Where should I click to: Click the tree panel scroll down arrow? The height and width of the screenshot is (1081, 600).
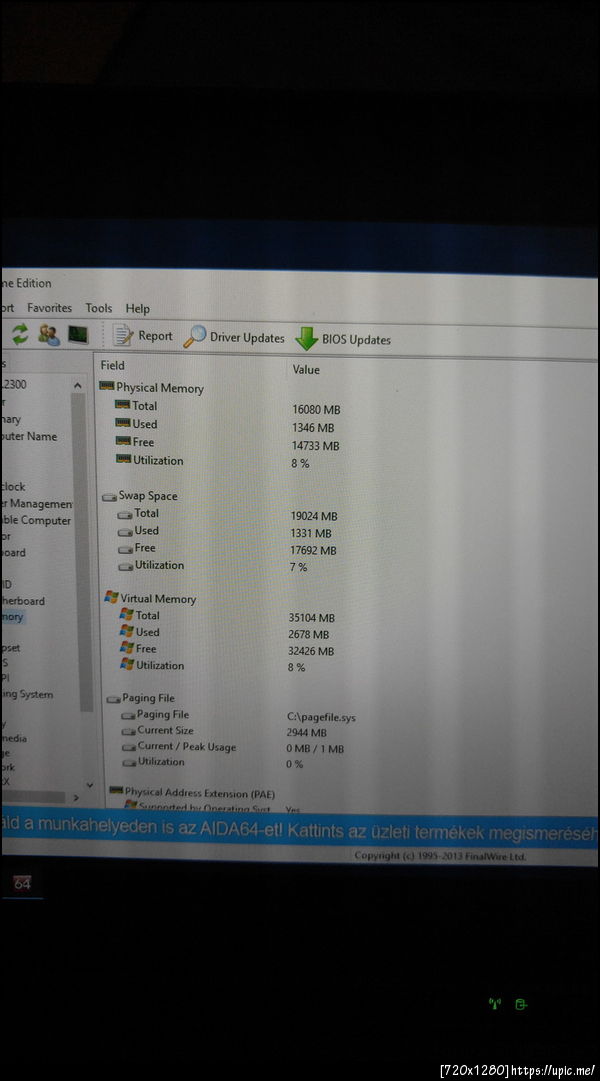89,785
